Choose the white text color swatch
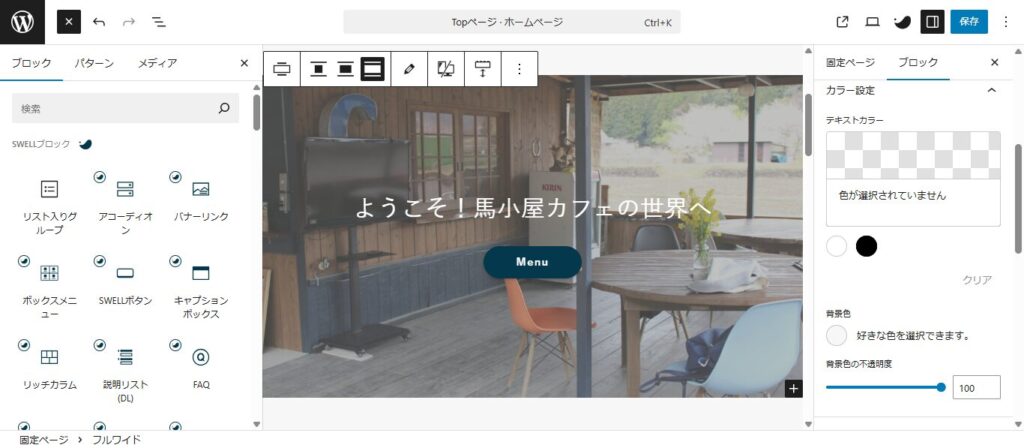This screenshot has height=448, width=1024. click(837, 246)
